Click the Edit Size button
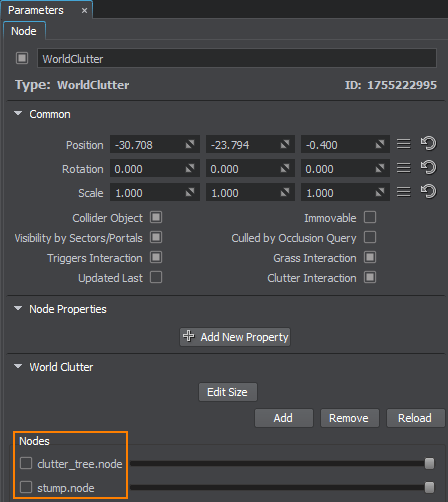Image resolution: width=448 pixels, height=502 pixels. 228,392
